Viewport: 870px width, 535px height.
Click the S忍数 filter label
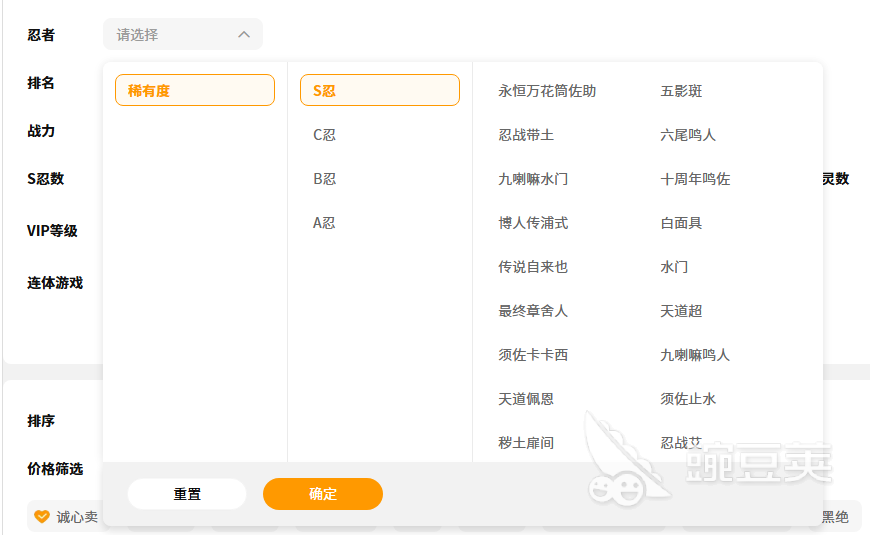46,179
